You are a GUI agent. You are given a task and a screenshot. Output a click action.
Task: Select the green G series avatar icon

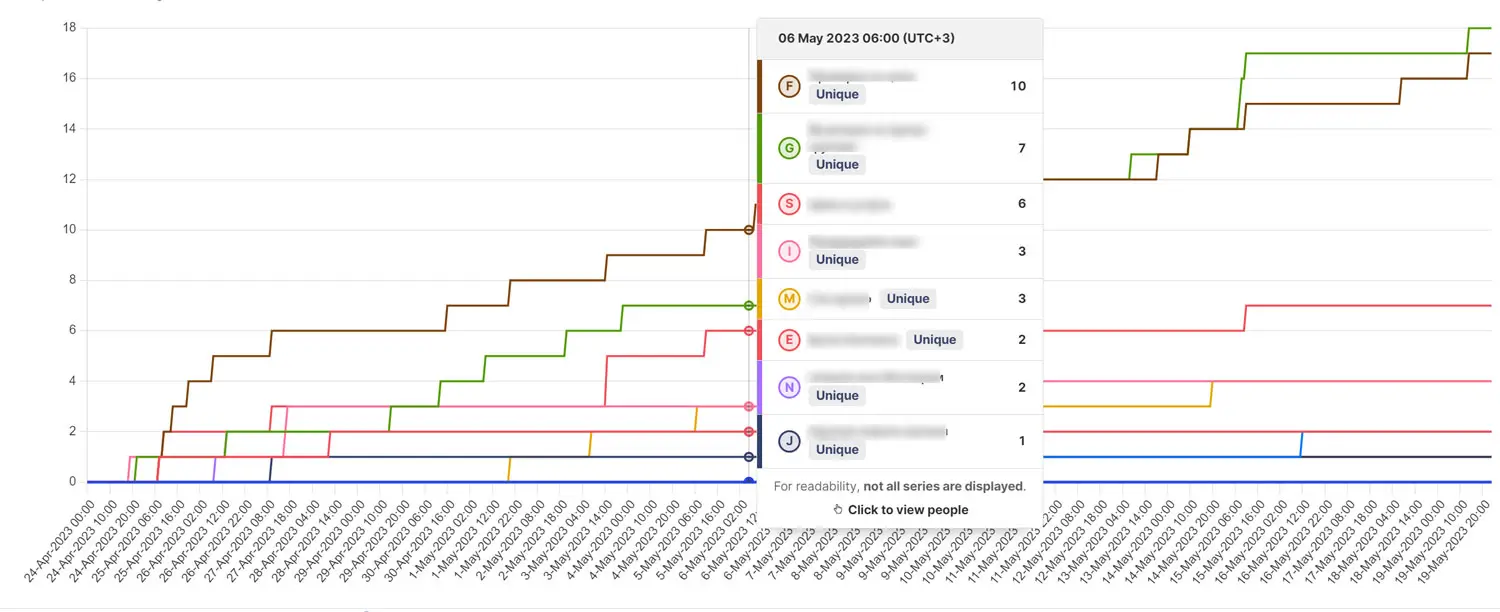tap(789, 147)
